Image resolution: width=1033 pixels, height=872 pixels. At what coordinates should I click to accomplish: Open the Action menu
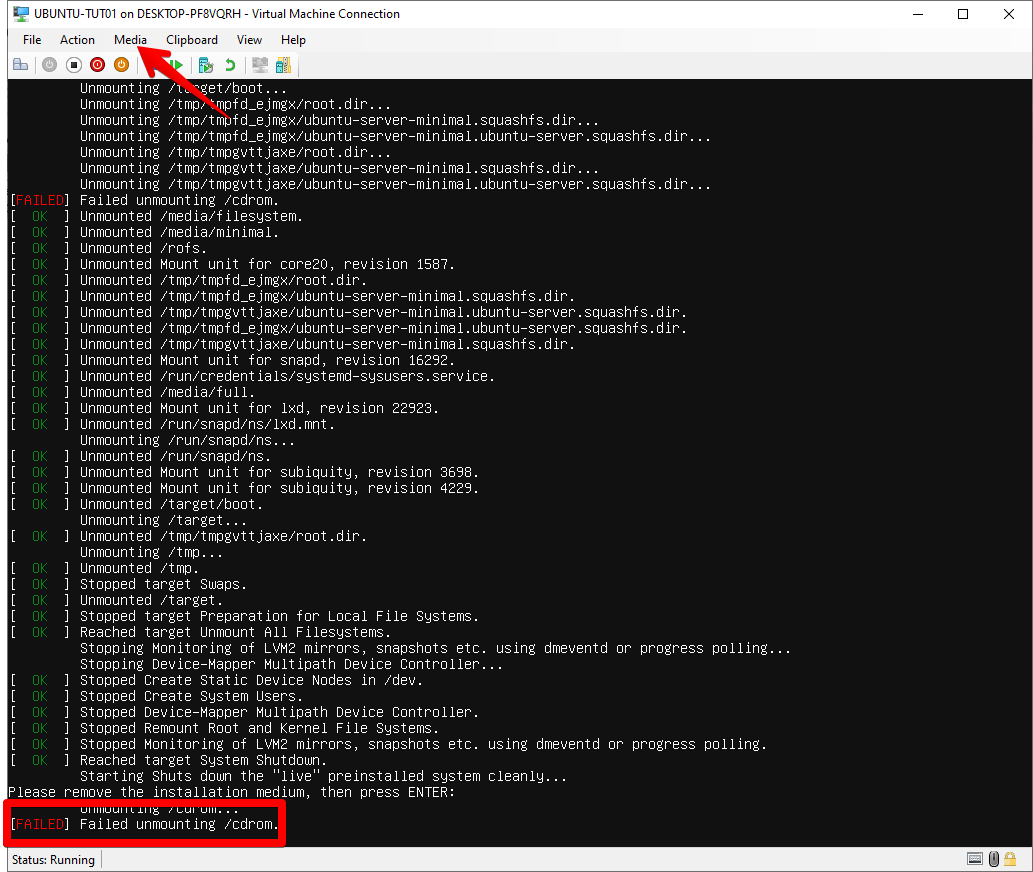click(x=77, y=40)
